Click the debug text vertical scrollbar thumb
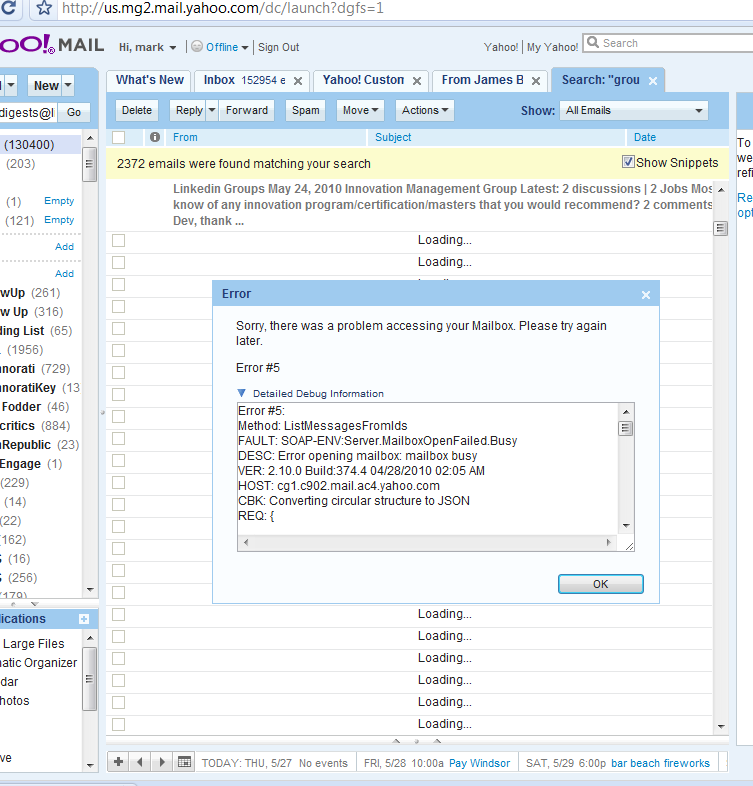Screen dimensions: 753x786 (626, 428)
